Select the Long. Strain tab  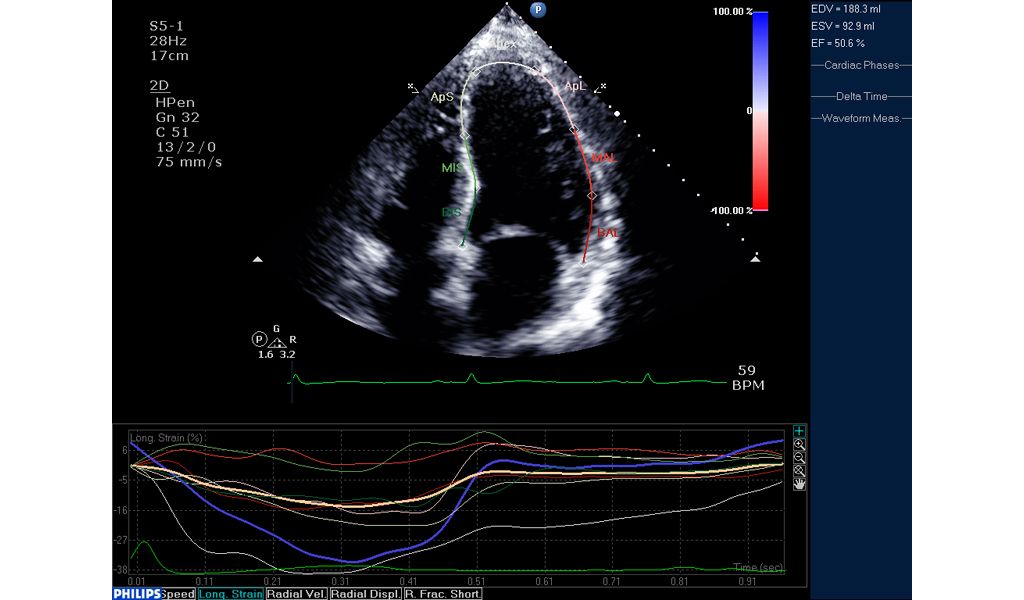(231, 594)
